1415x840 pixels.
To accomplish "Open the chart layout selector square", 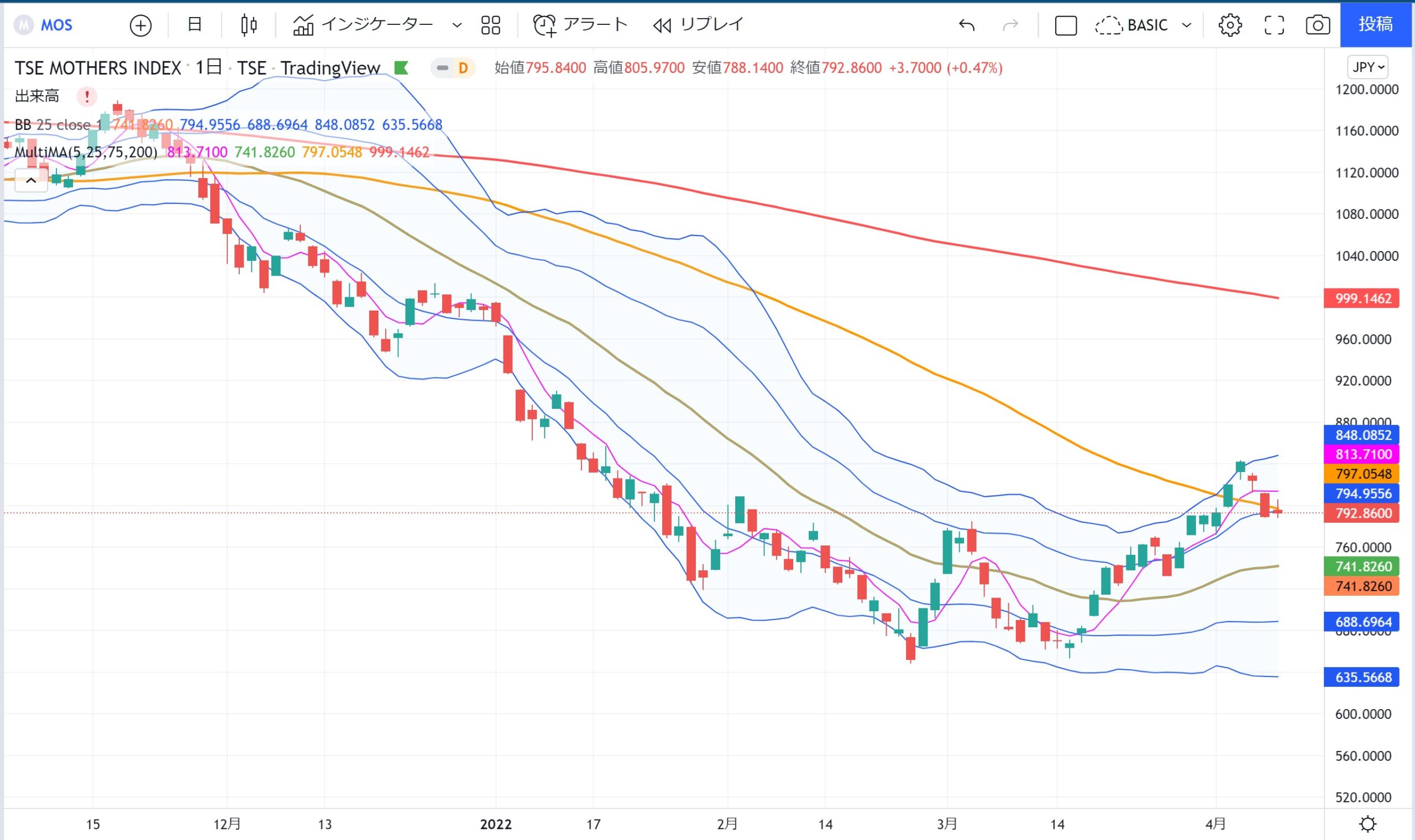I will click(x=1065, y=25).
